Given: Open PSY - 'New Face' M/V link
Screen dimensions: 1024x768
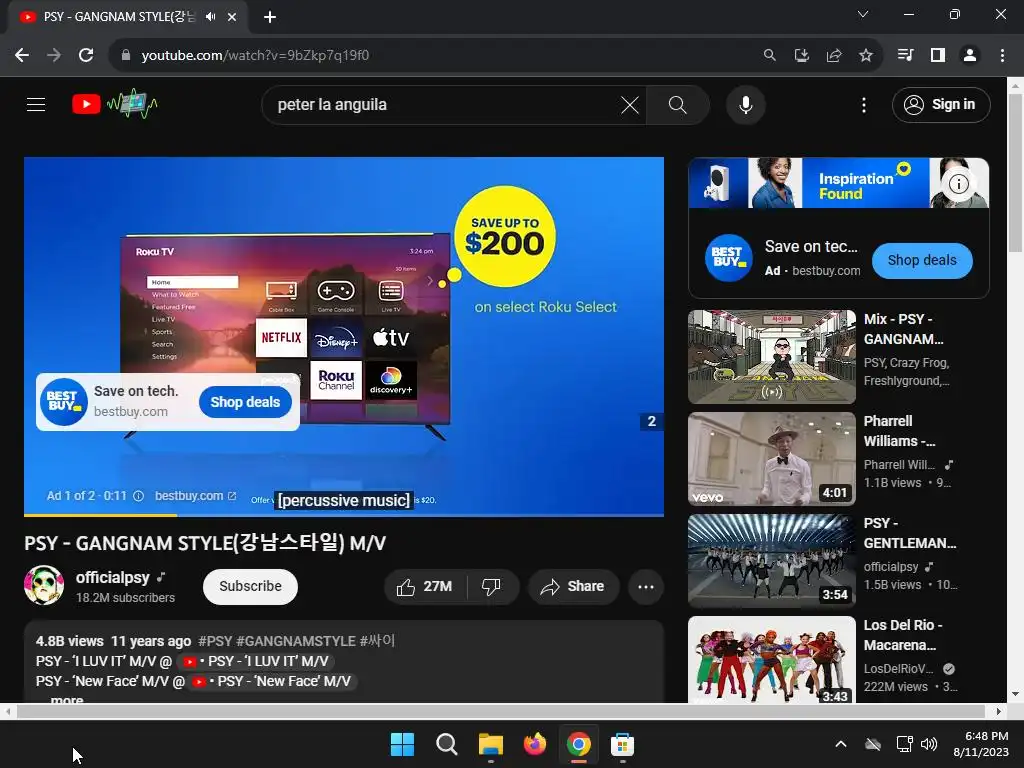Looking at the screenshot, I should [272, 682].
